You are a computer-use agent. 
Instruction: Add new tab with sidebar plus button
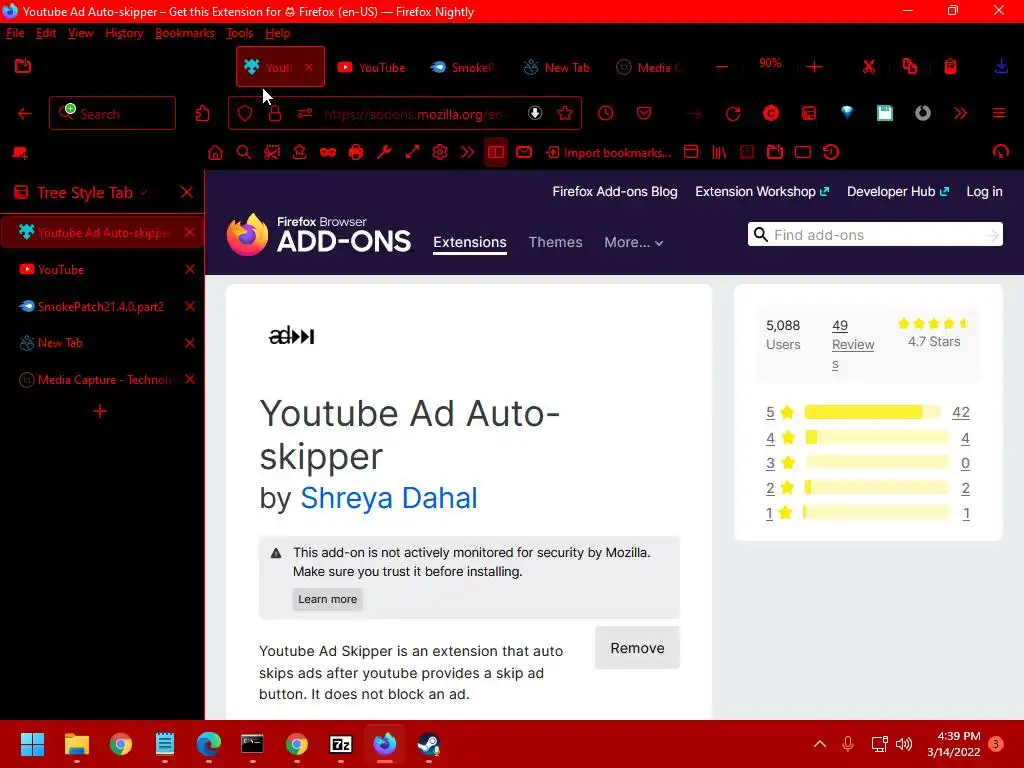(x=100, y=411)
